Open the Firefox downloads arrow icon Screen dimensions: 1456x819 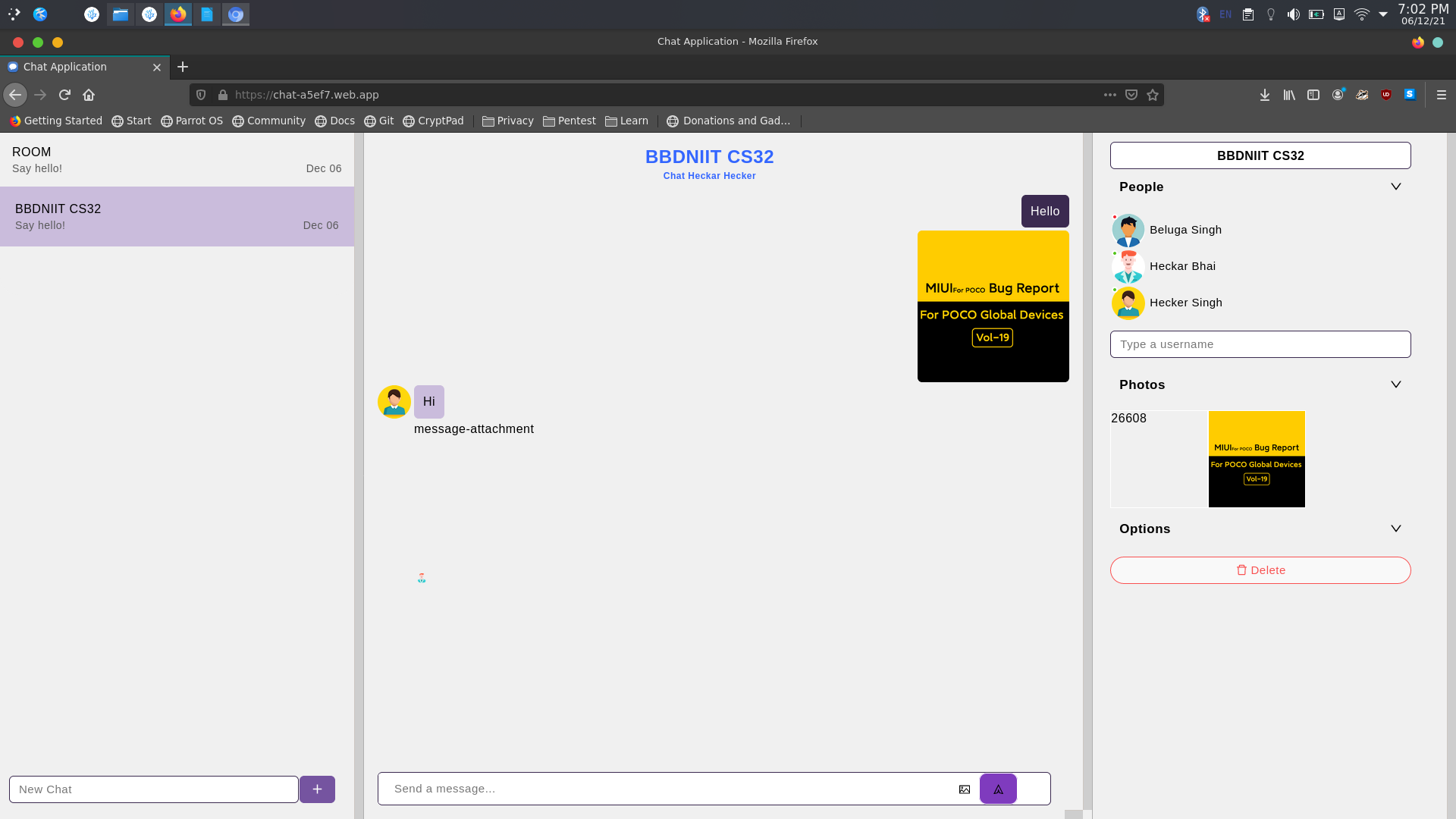[1265, 95]
